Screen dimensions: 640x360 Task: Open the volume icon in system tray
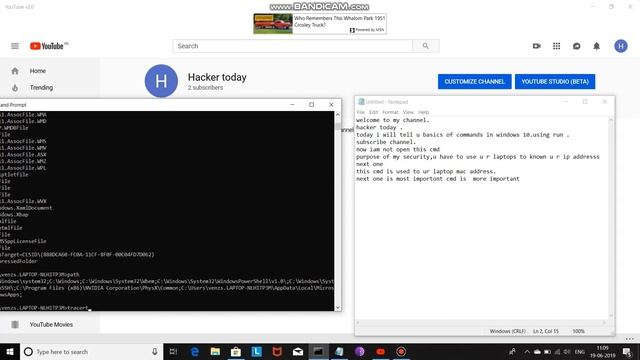tap(567, 351)
